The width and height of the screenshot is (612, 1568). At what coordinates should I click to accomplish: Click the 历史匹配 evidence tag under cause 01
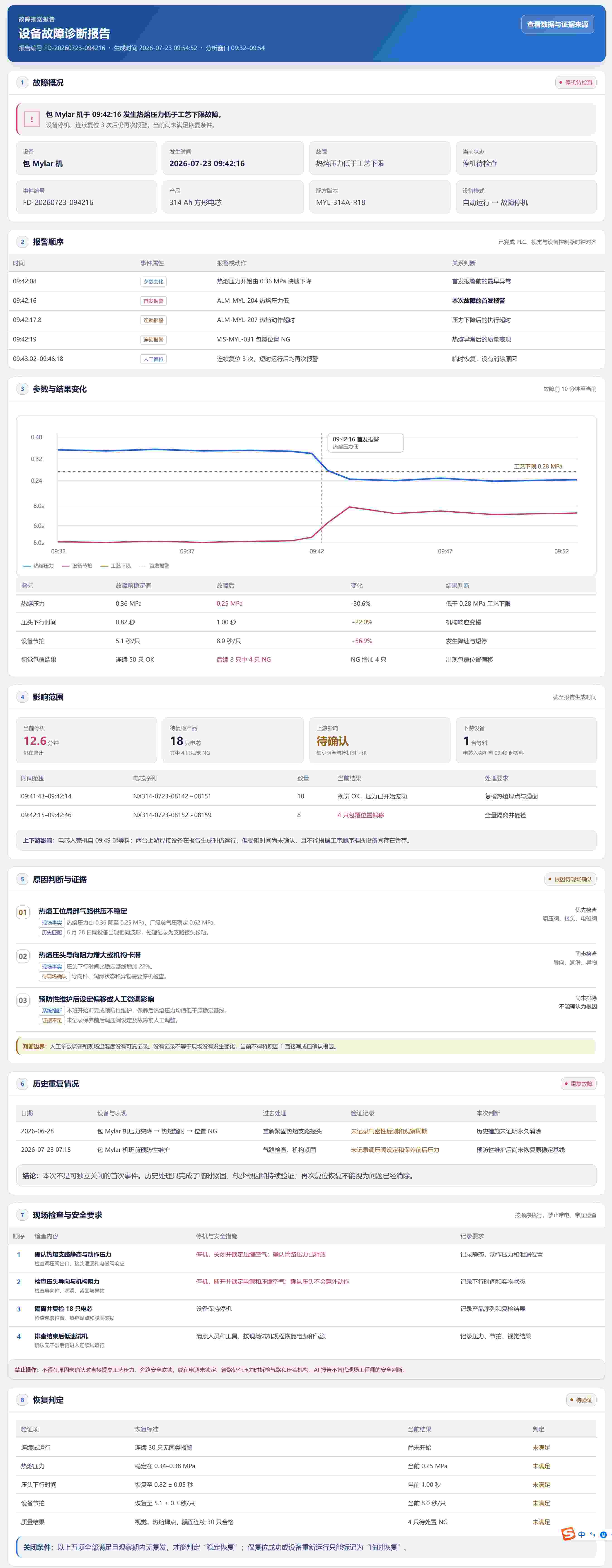[x=52, y=932]
